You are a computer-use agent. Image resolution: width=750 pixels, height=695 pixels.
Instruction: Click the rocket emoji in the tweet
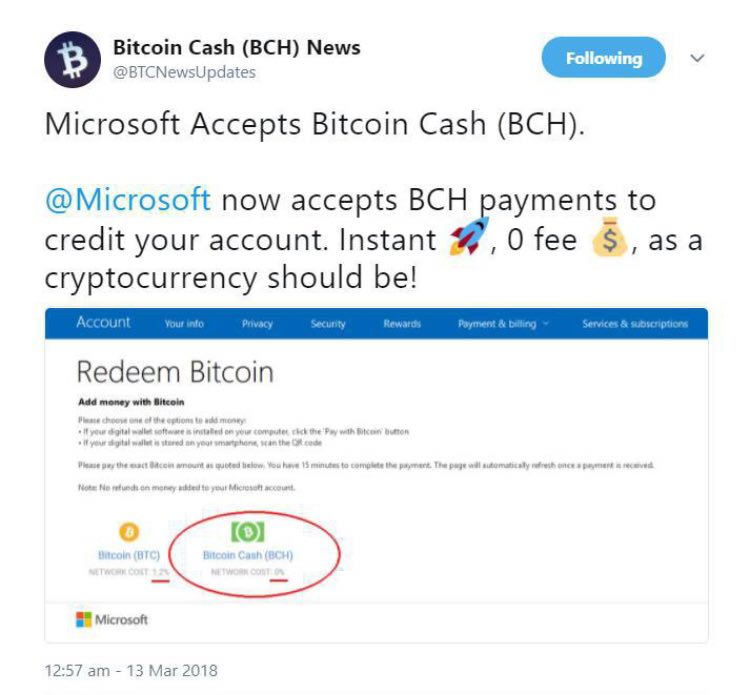coord(469,236)
